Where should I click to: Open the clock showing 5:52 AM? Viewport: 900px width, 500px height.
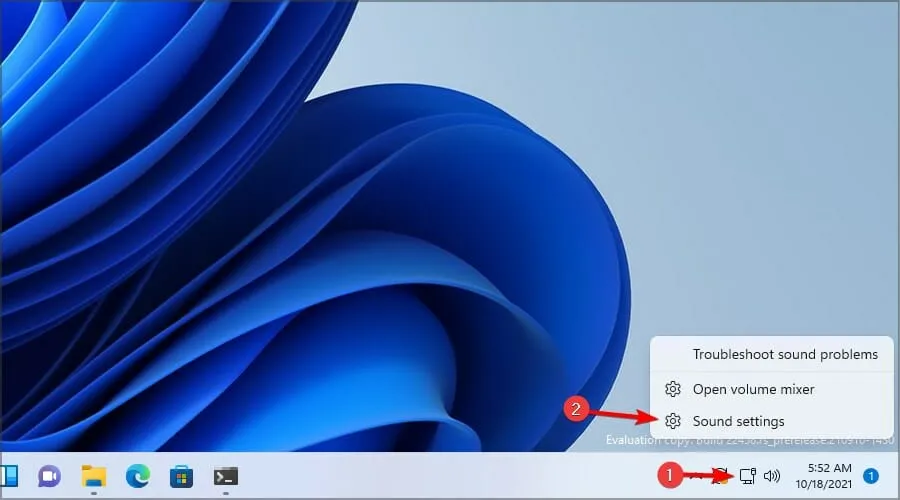(x=824, y=476)
